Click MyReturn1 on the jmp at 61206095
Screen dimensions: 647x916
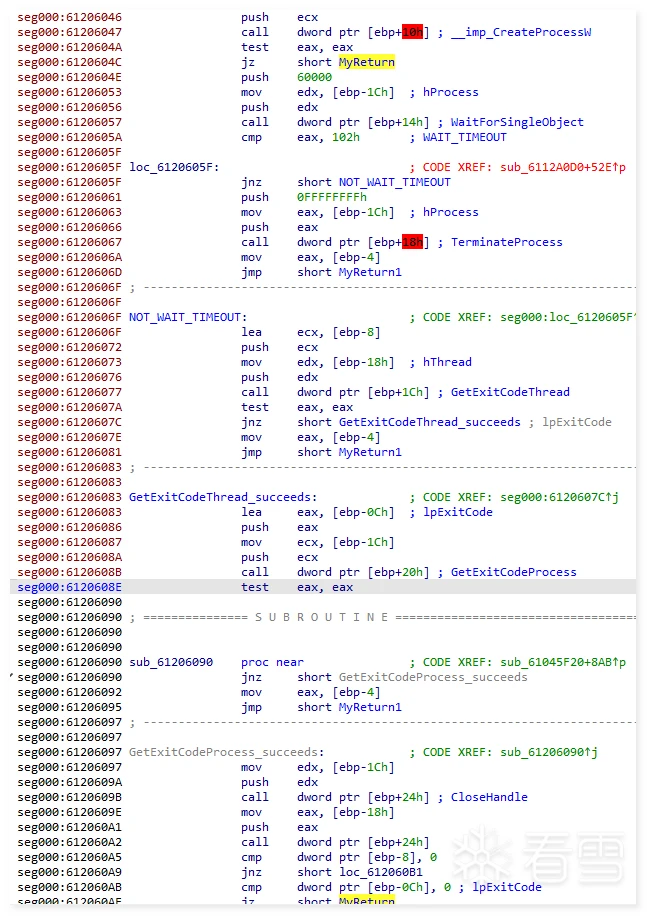(x=370, y=707)
